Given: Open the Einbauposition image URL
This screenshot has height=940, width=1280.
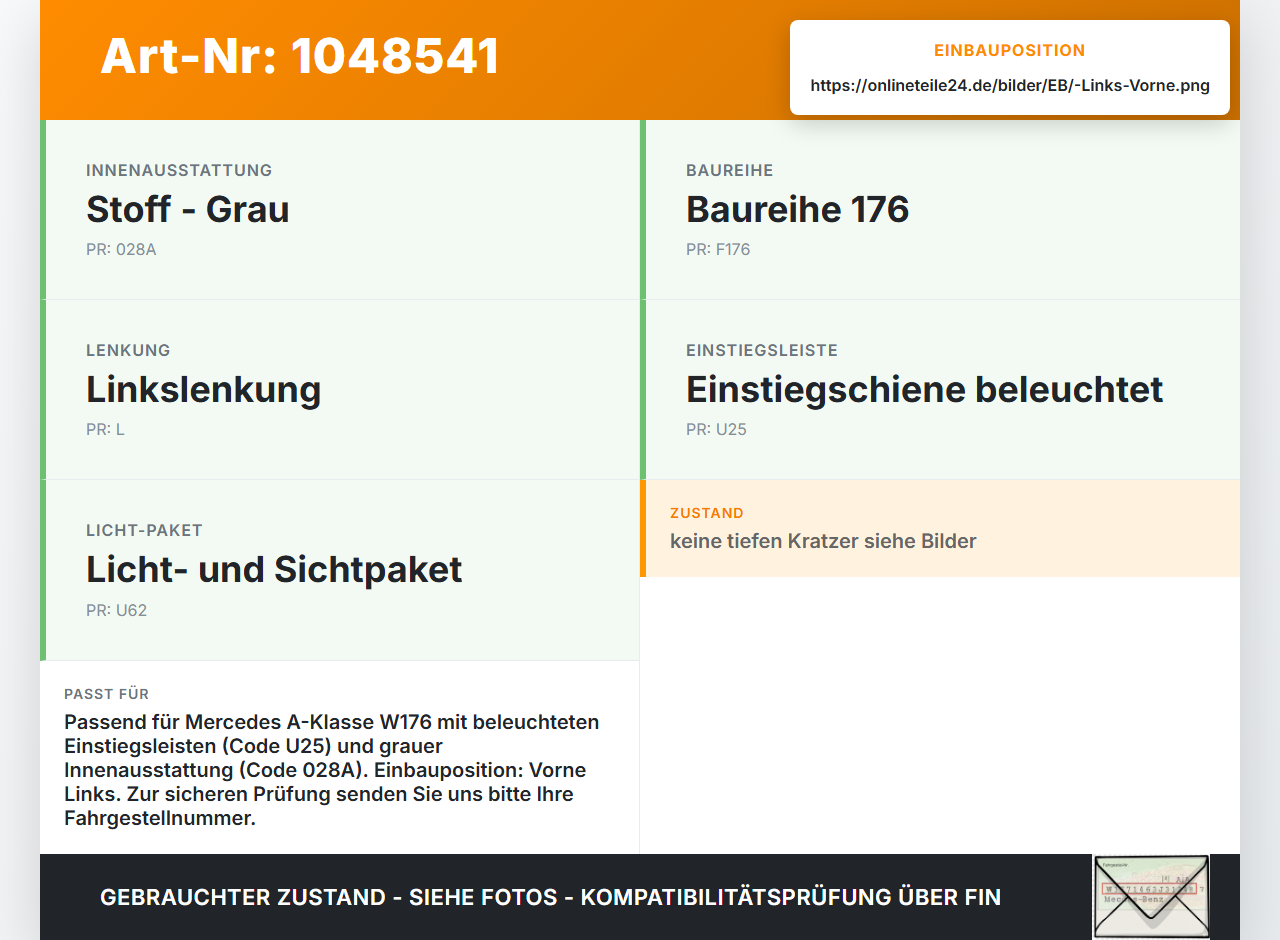Looking at the screenshot, I should pos(1010,86).
